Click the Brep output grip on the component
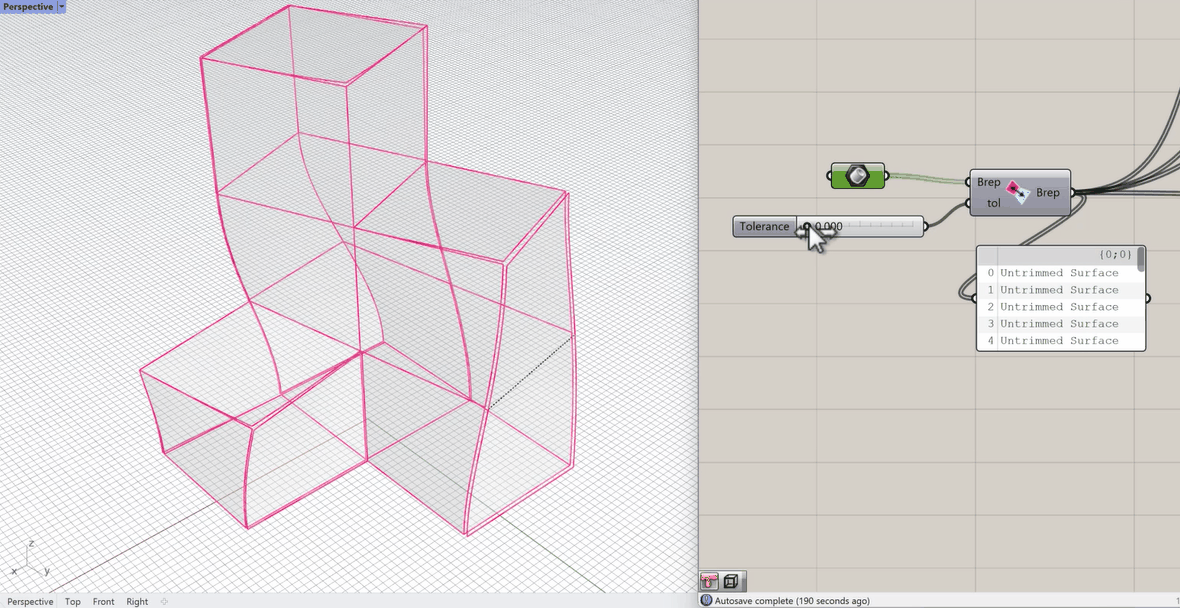1180x608 pixels. tap(1072, 192)
